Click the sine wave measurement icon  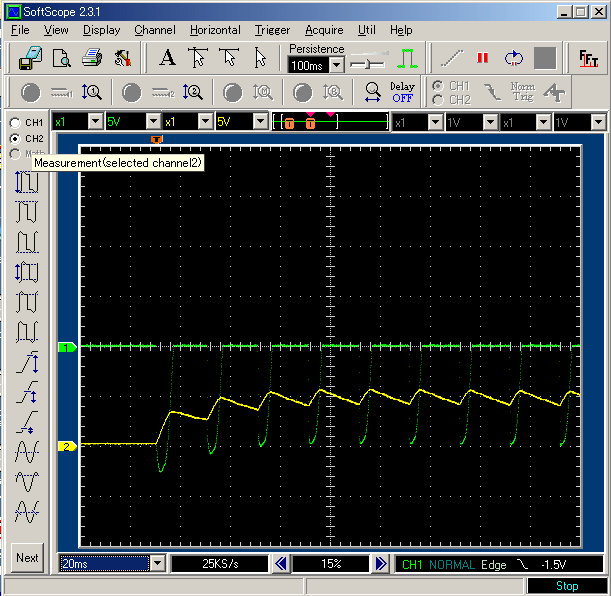point(27,451)
